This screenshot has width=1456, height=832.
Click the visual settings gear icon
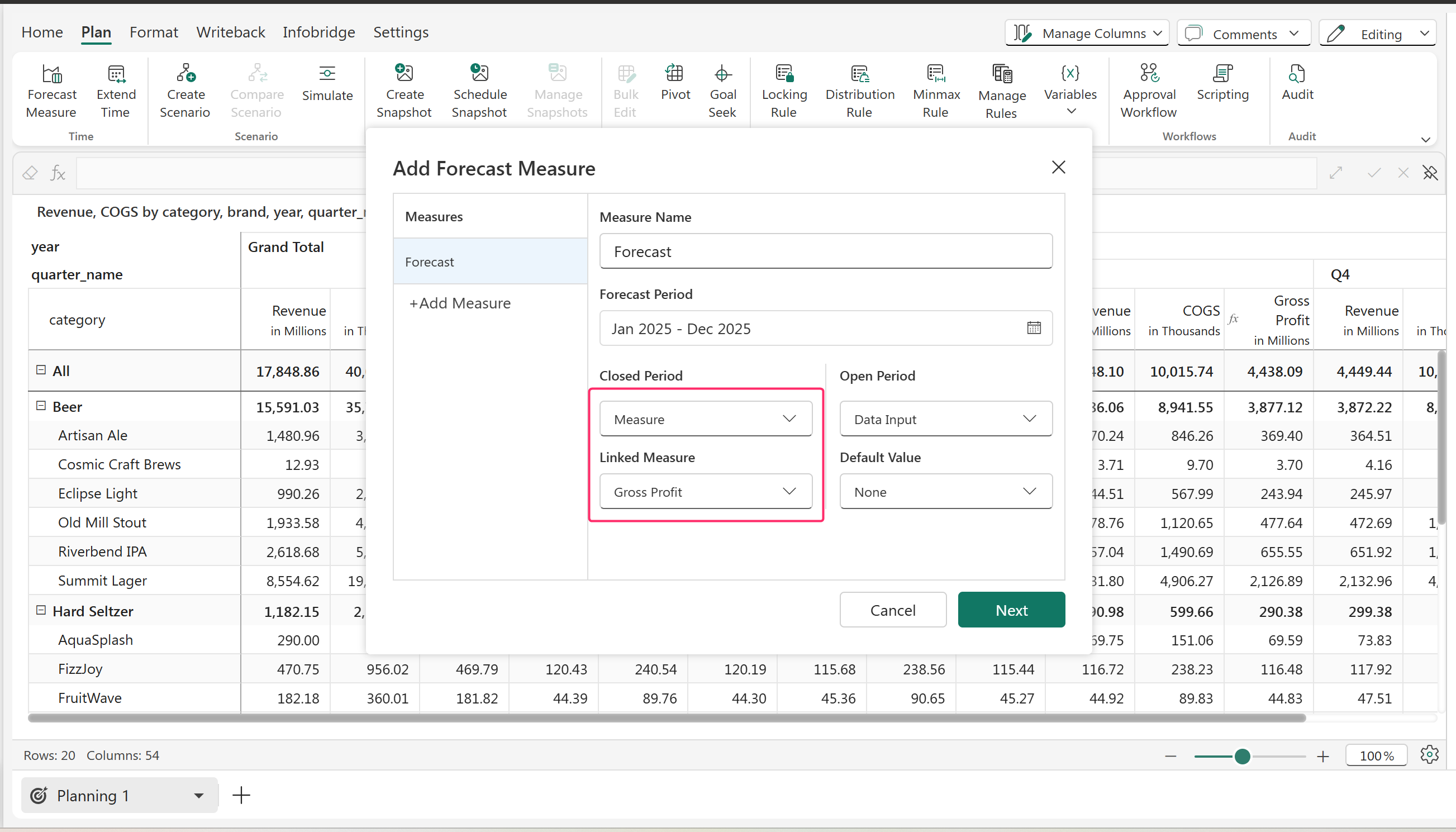1429,755
